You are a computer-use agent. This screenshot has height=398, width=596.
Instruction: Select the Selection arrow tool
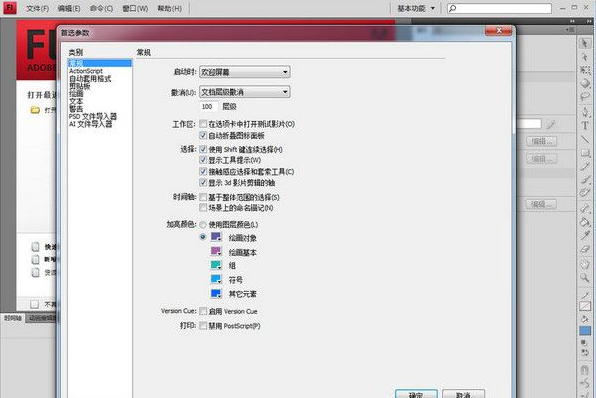(585, 44)
